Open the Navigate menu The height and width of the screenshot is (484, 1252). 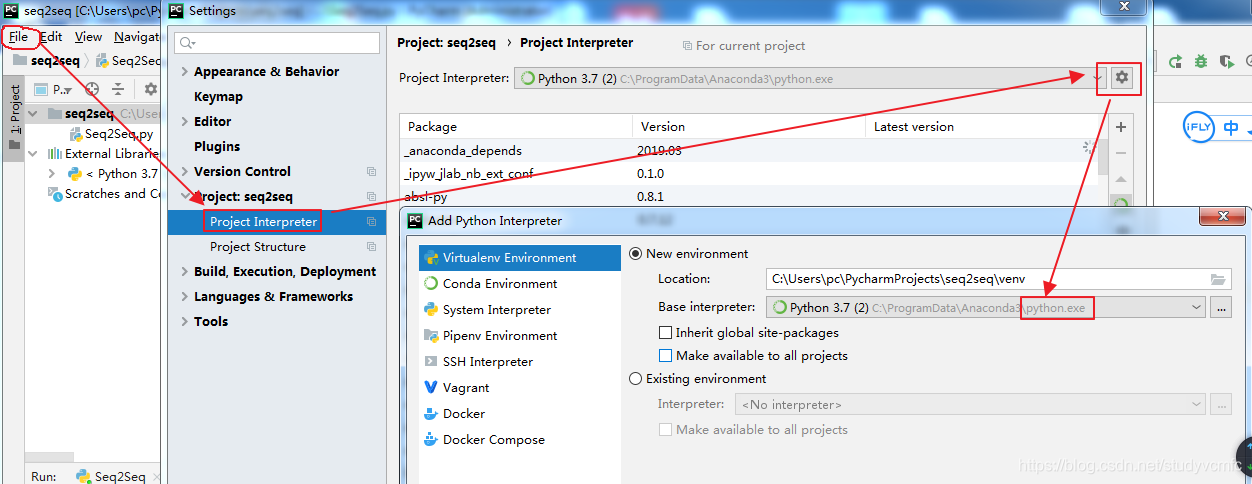coord(137,36)
